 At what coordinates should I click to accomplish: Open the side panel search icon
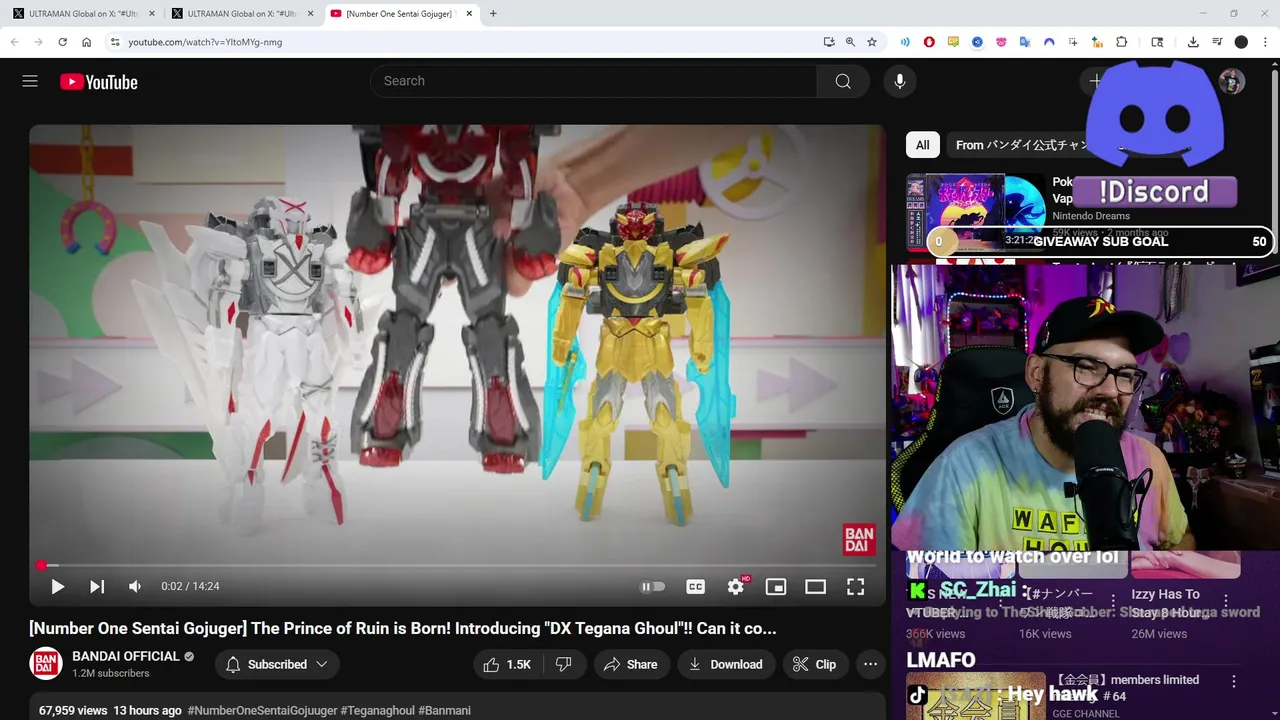tap(1157, 42)
